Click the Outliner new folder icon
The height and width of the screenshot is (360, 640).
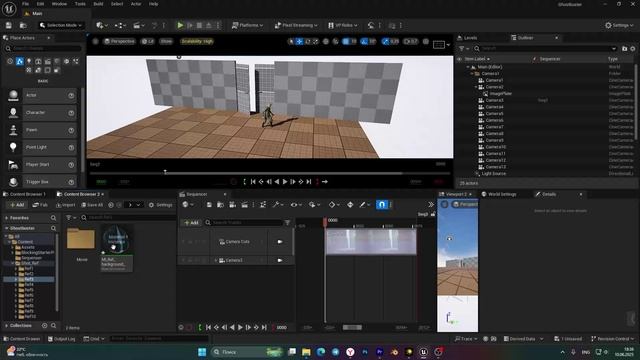coord(624,49)
